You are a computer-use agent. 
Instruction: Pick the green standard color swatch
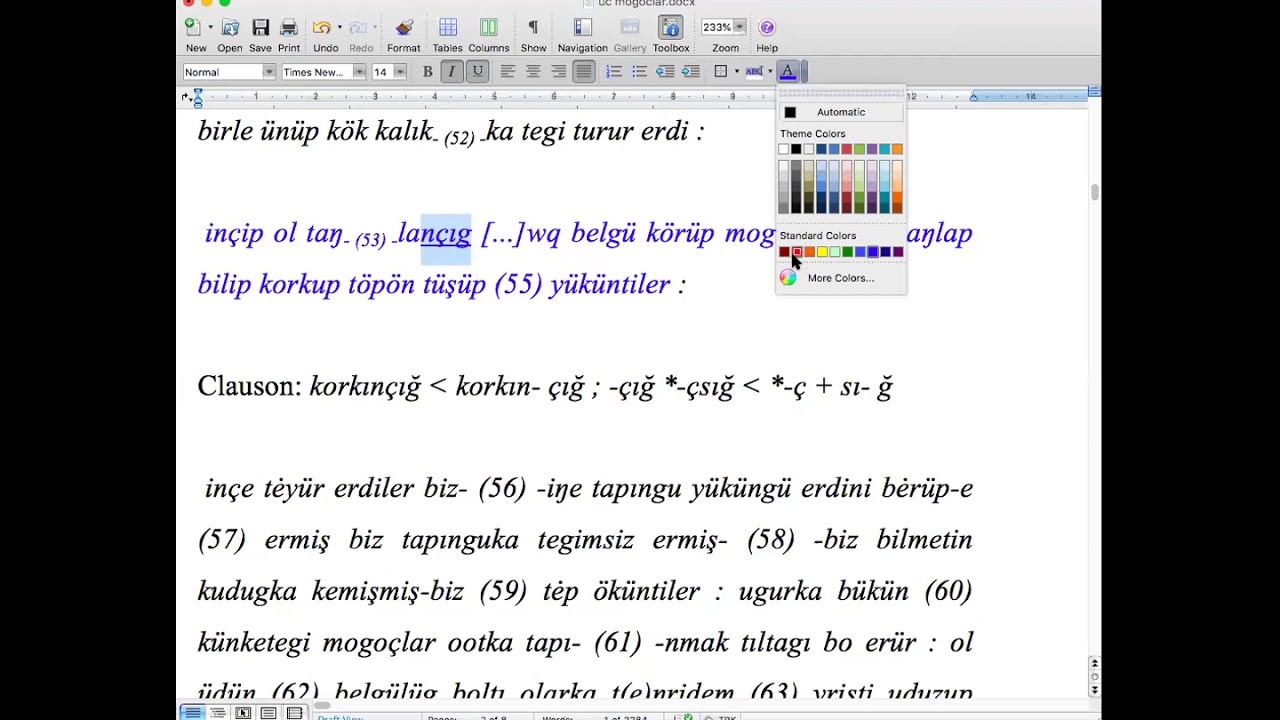[x=847, y=252]
